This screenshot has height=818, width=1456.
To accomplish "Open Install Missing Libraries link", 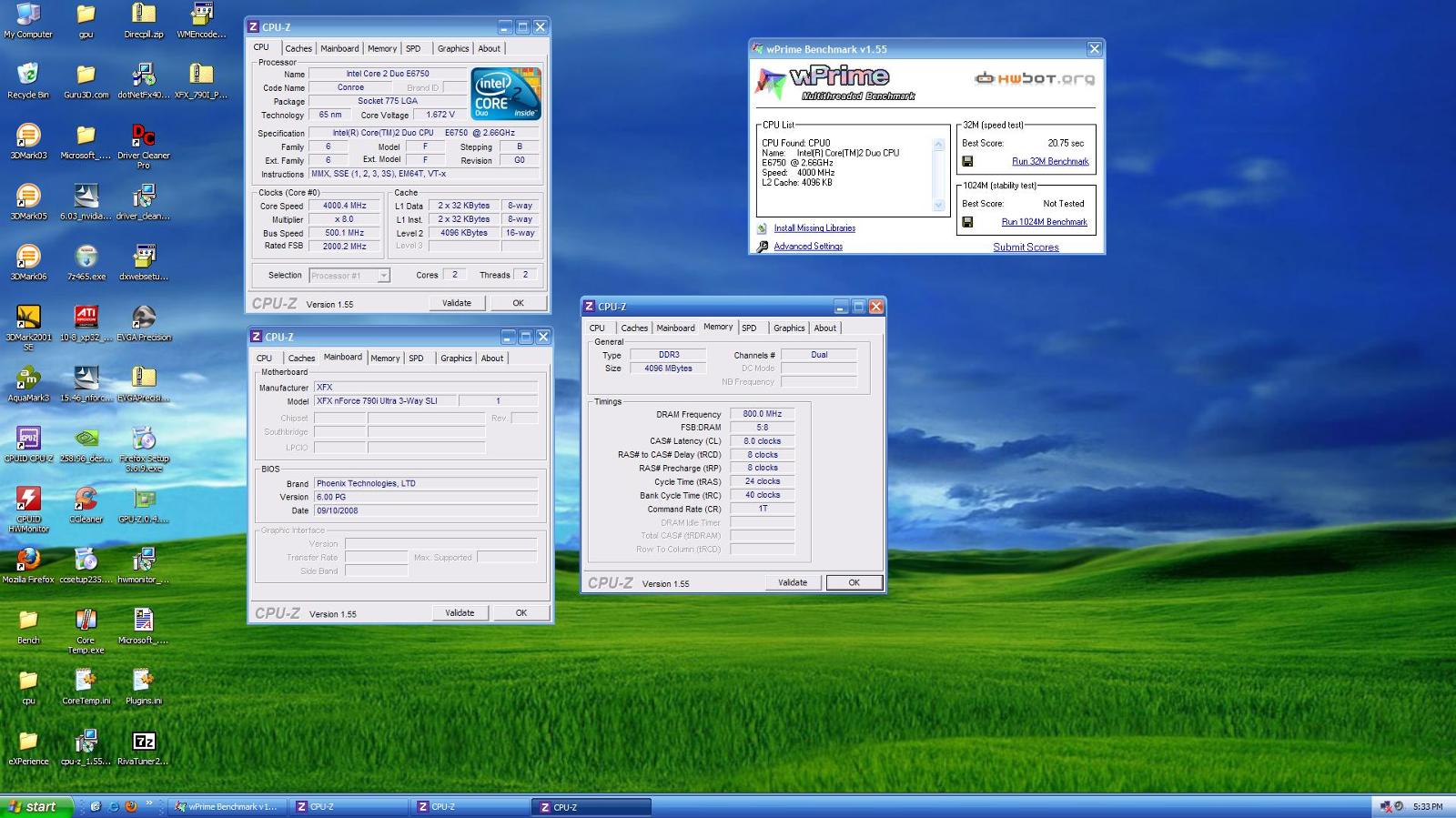I will point(814,227).
